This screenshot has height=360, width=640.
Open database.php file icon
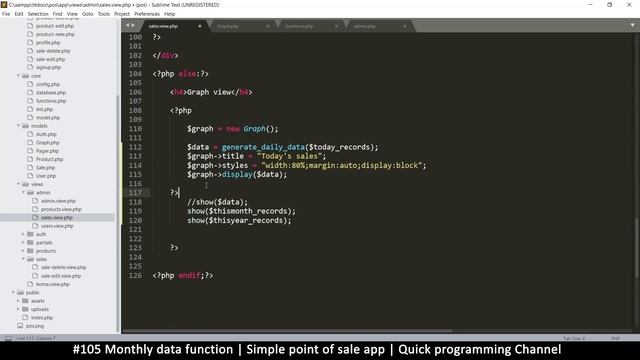click(30, 93)
